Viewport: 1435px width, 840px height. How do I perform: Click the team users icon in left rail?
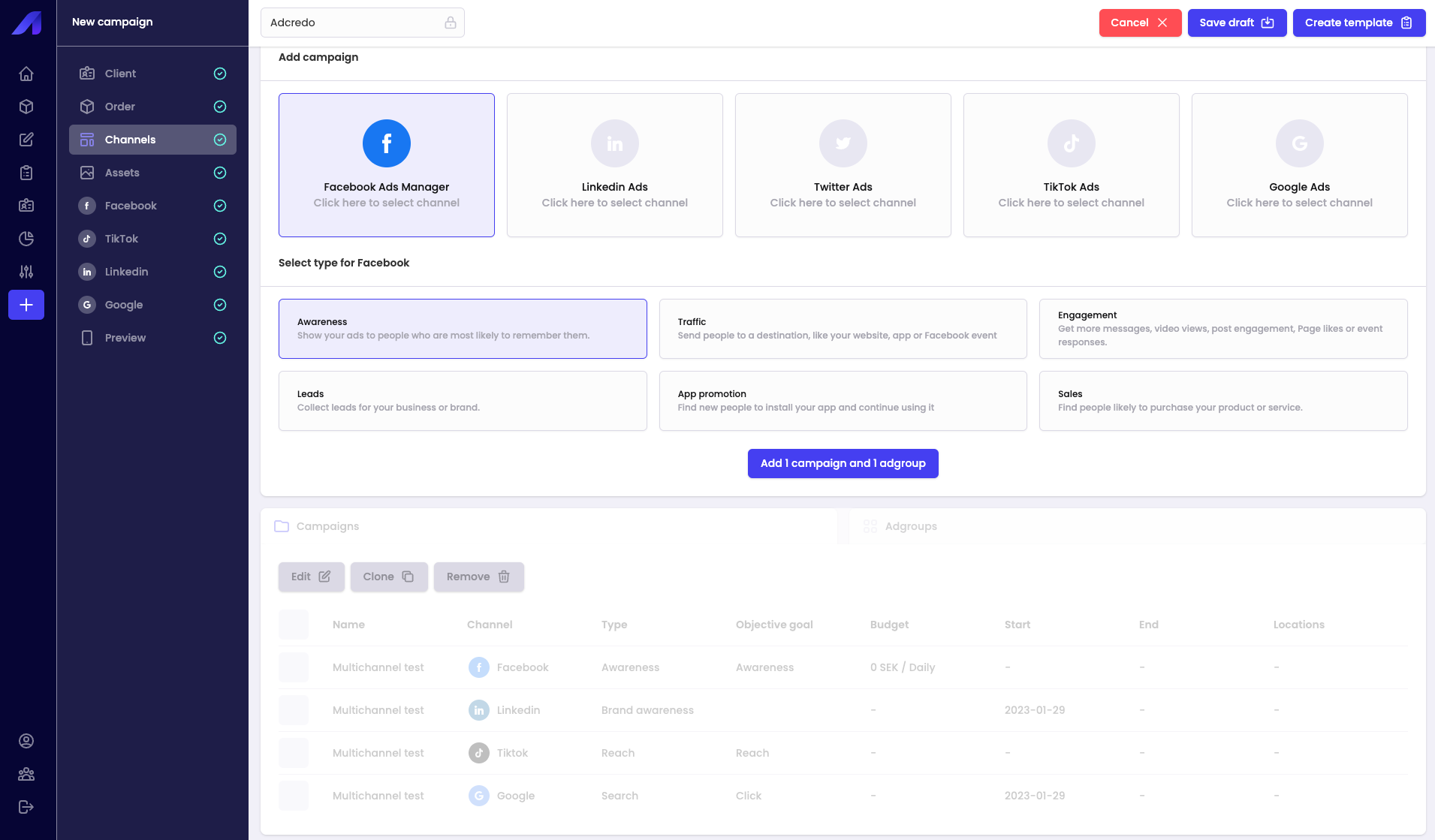[26, 774]
